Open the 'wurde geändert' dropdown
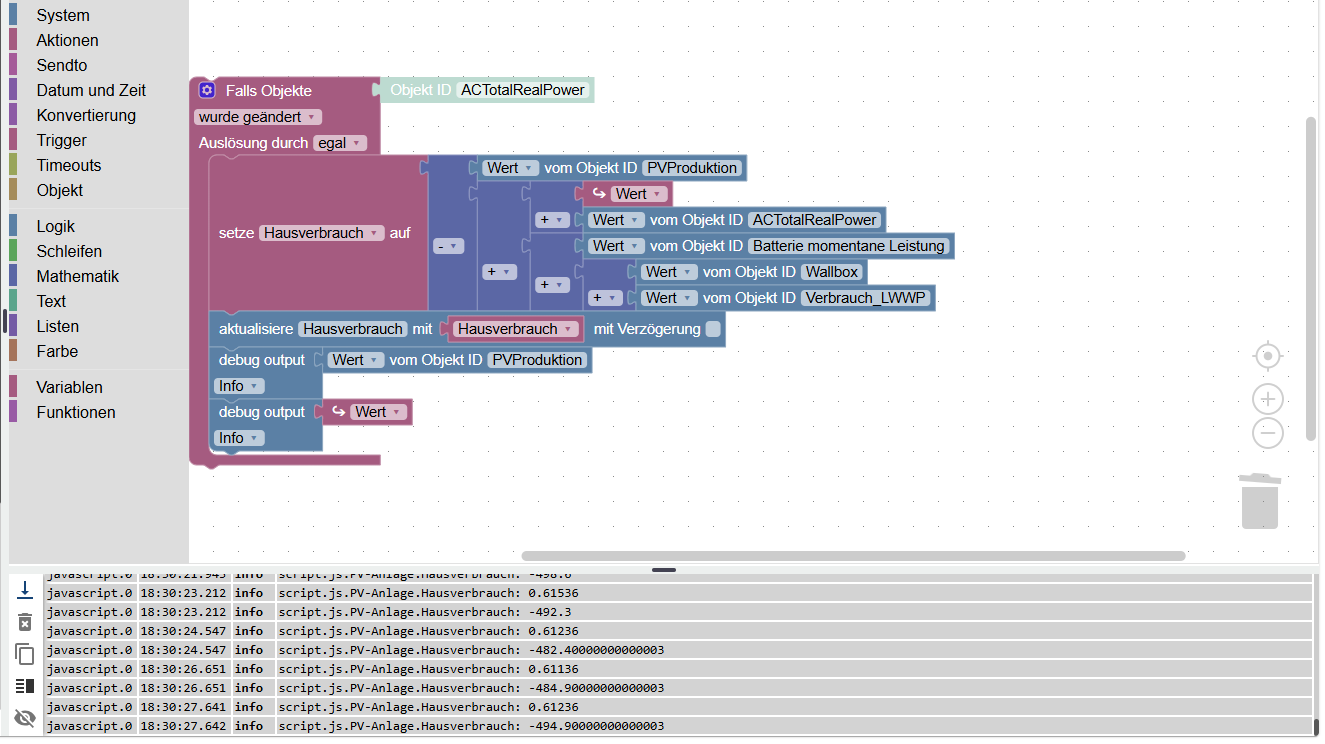The image size is (1325, 744). click(x=258, y=117)
